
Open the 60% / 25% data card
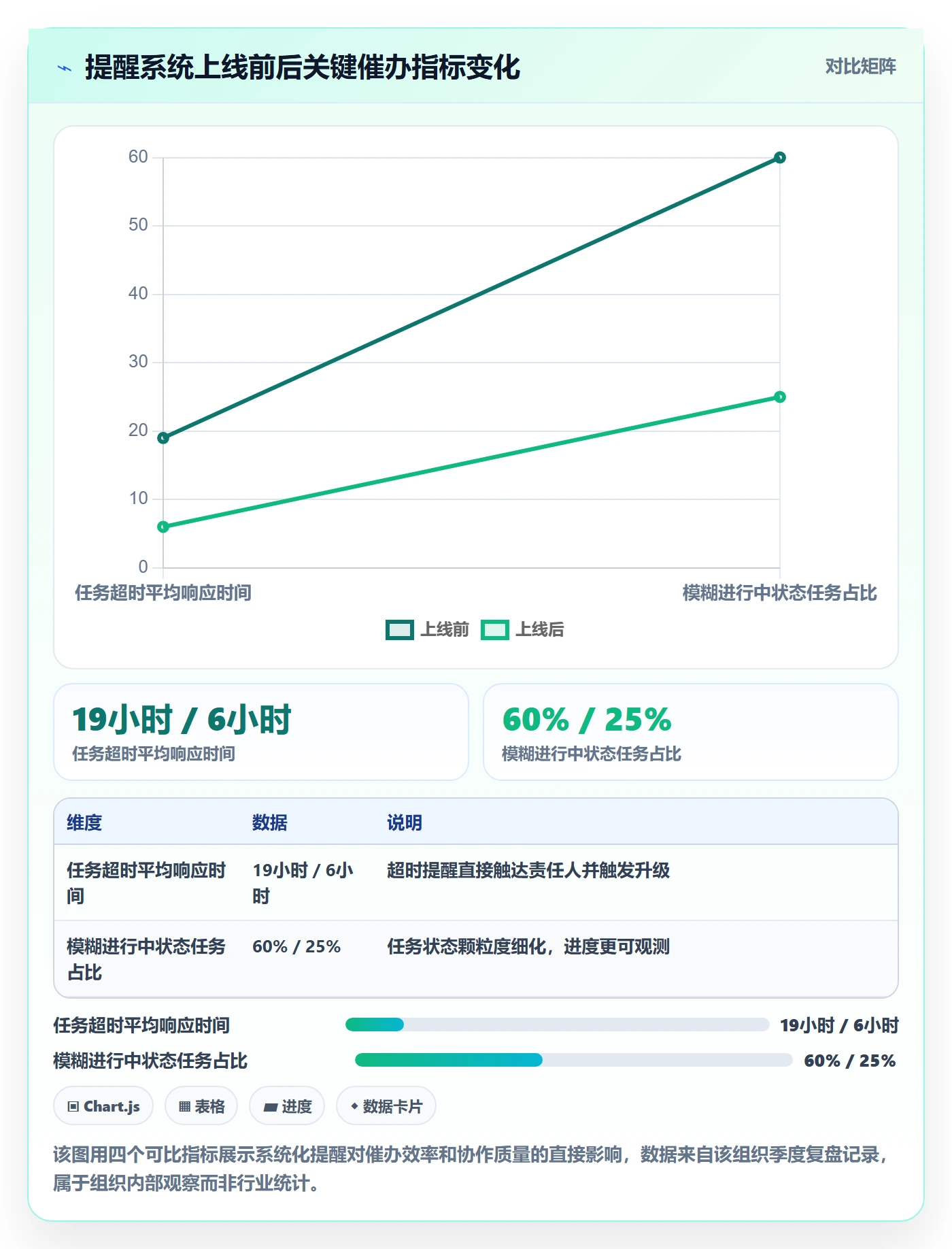691,732
